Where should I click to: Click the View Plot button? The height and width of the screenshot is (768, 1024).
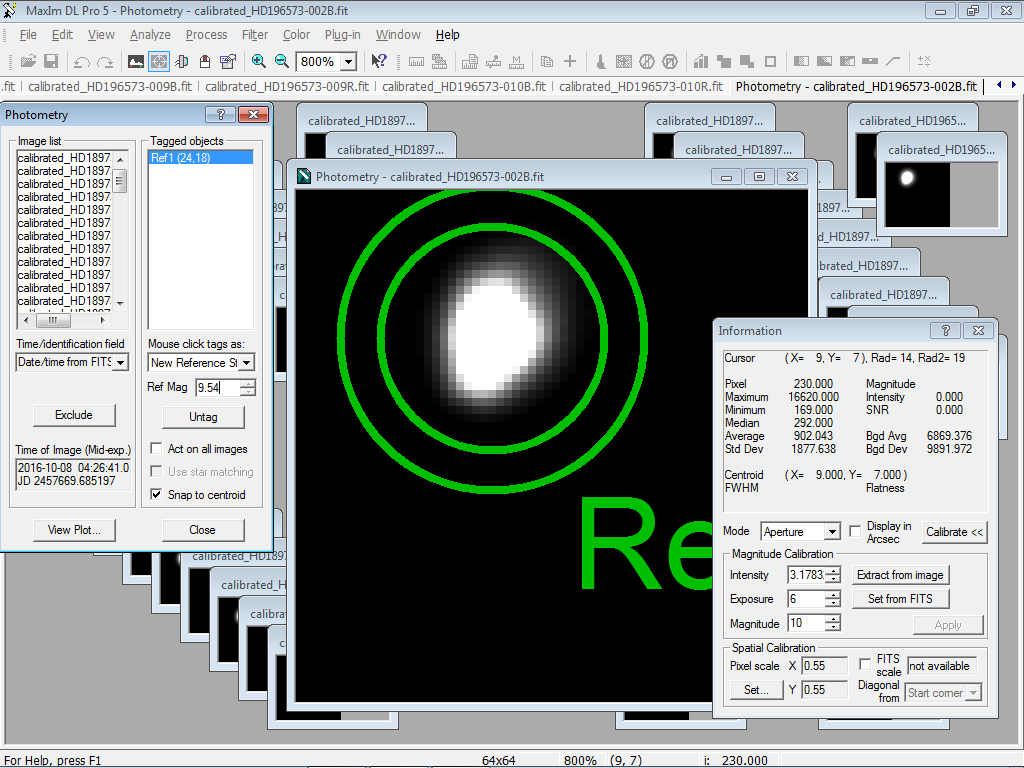(74, 530)
